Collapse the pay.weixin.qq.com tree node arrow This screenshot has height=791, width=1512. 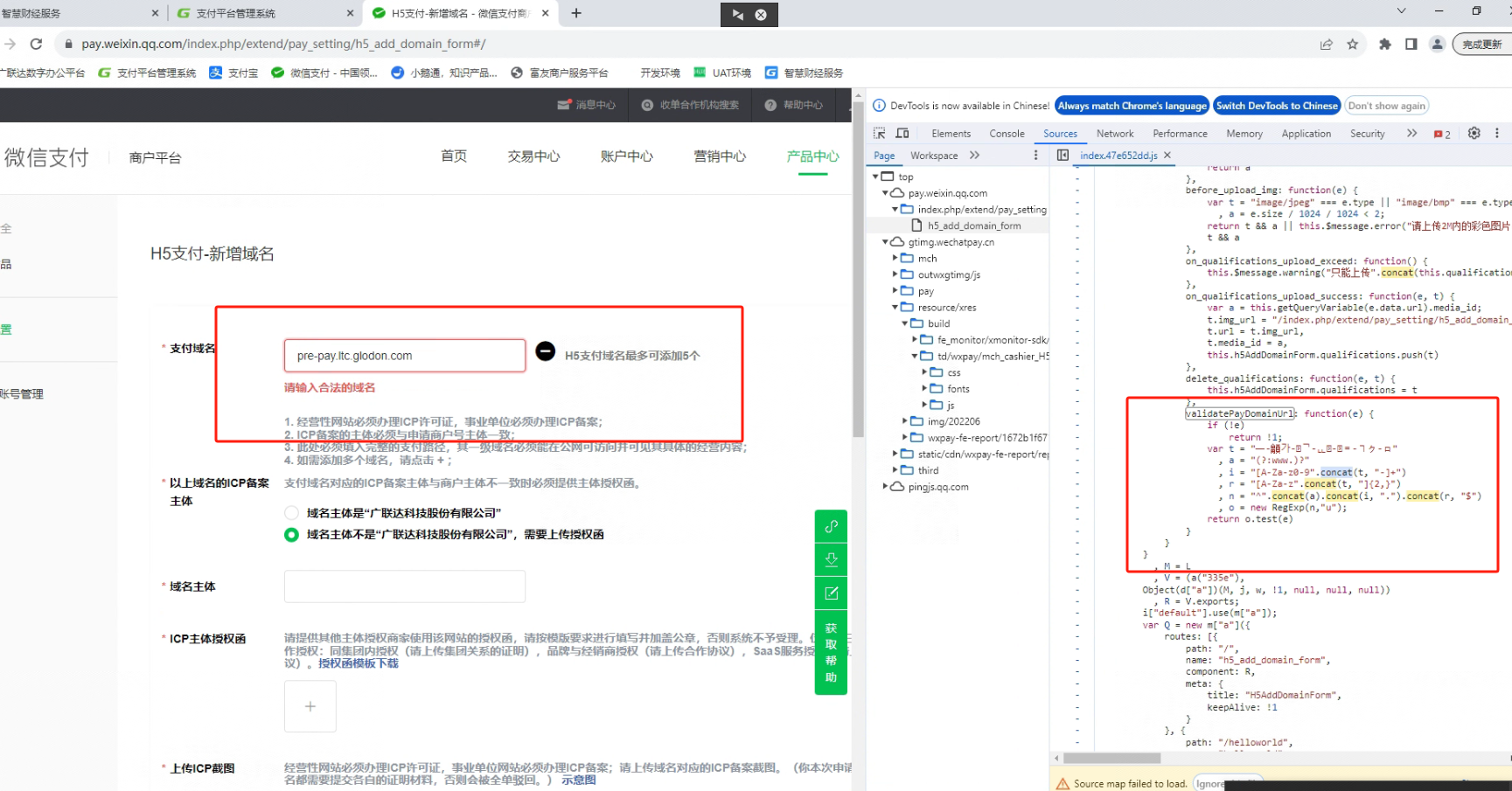[x=886, y=193]
